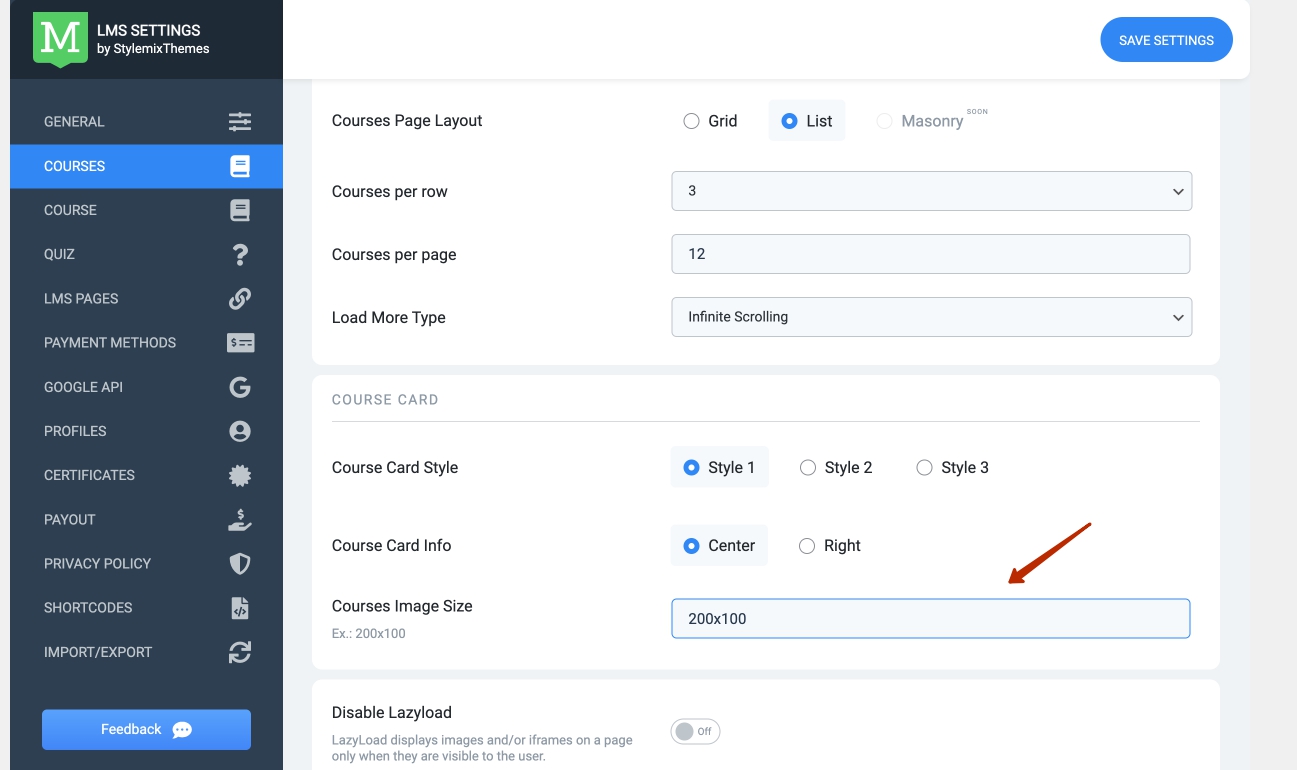Viewport: 1297px width, 770px height.
Task: Open the Payout settings menu item
Action: point(70,520)
